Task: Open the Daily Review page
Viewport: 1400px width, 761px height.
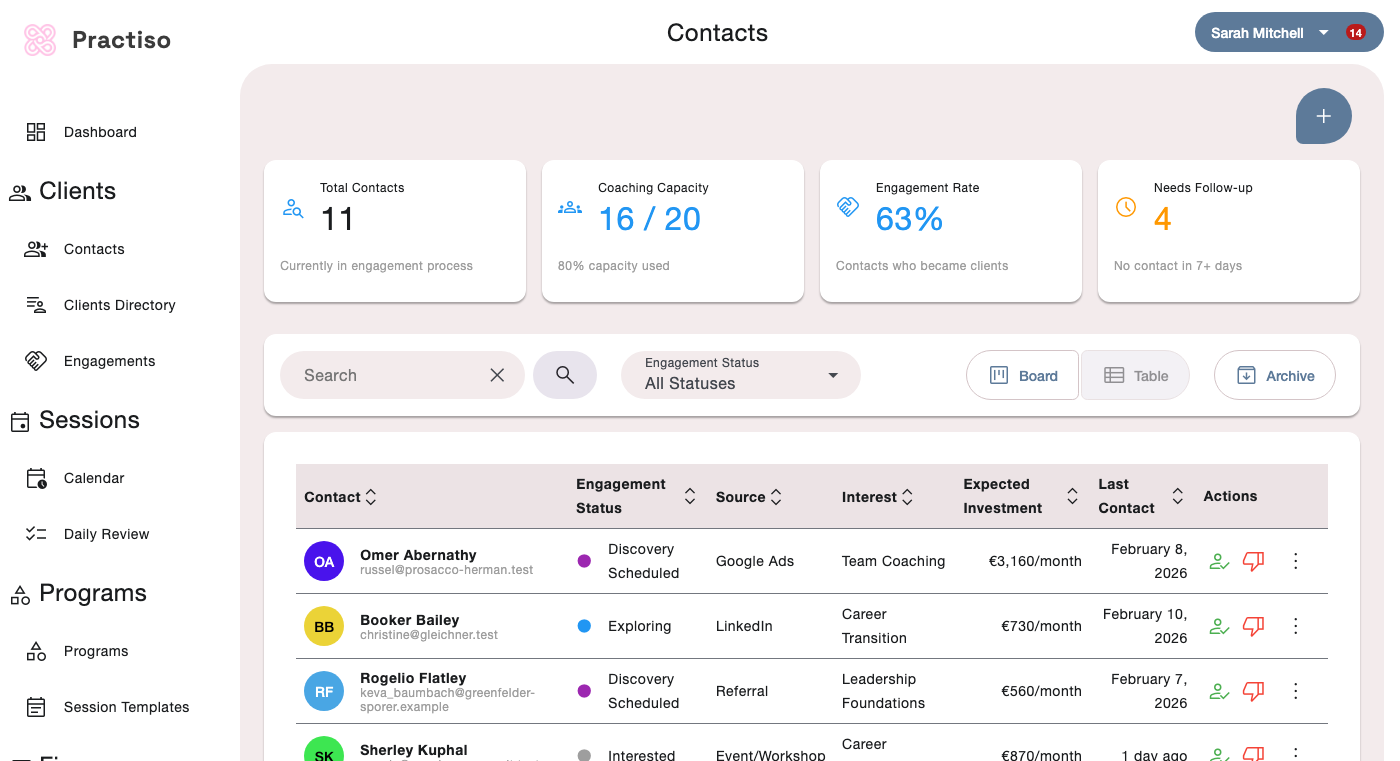Action: click(x=106, y=534)
